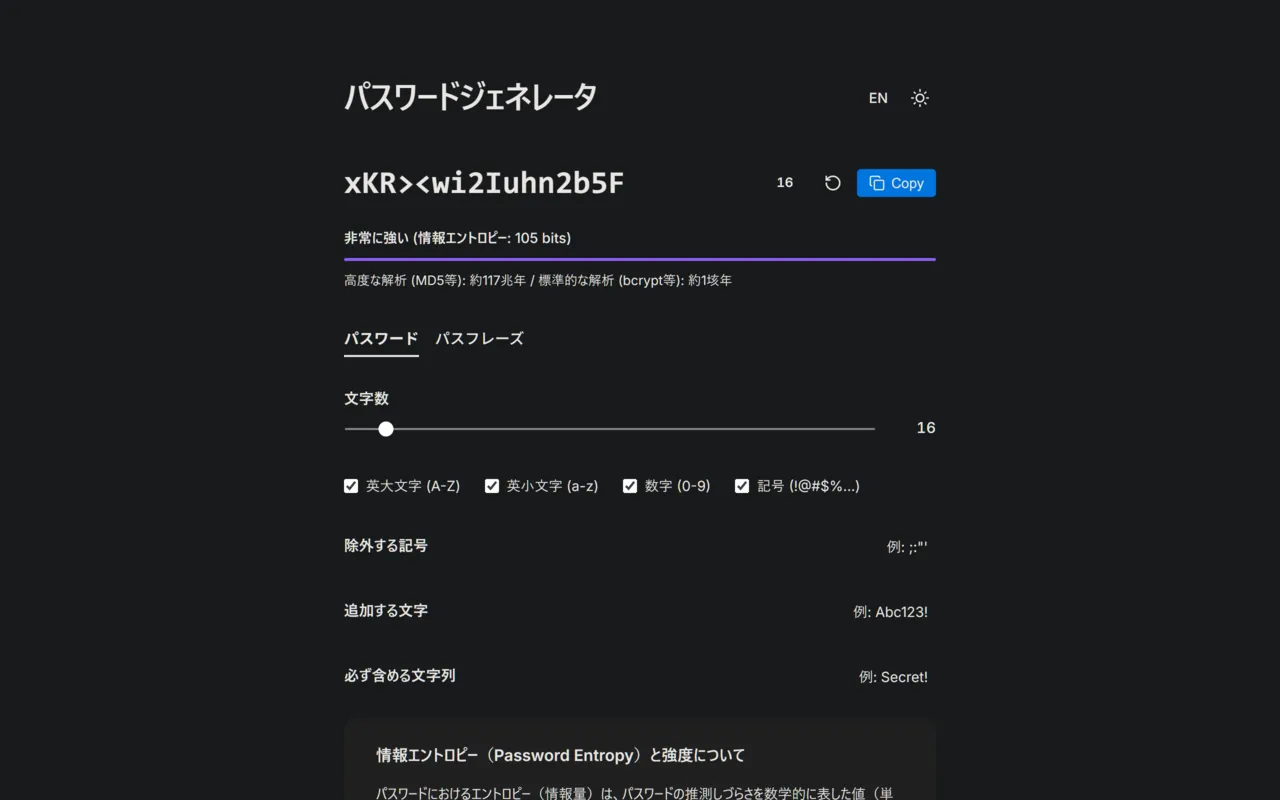This screenshot has width=1280, height=800.
Task: Toggle the 記号 (!@#$%...) checkbox
Action: click(742, 486)
